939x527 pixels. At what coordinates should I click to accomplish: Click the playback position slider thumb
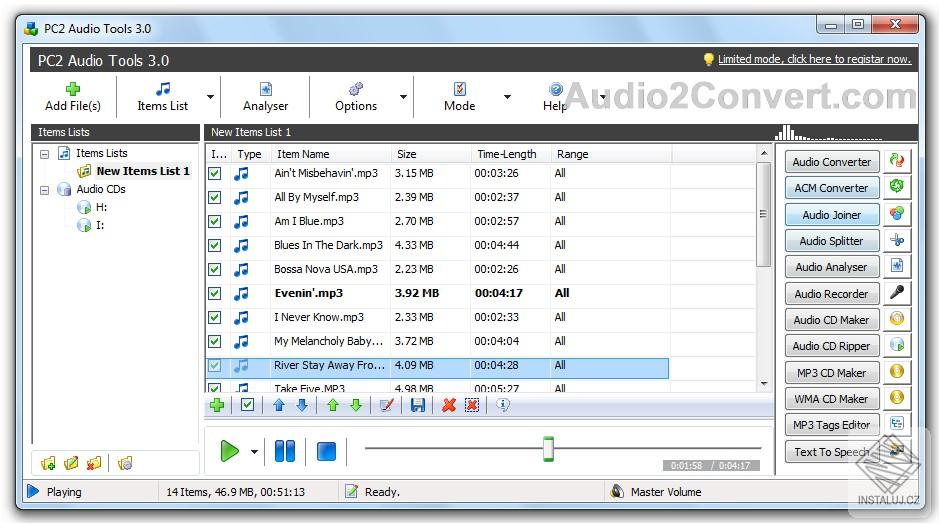pyautogui.click(x=548, y=449)
